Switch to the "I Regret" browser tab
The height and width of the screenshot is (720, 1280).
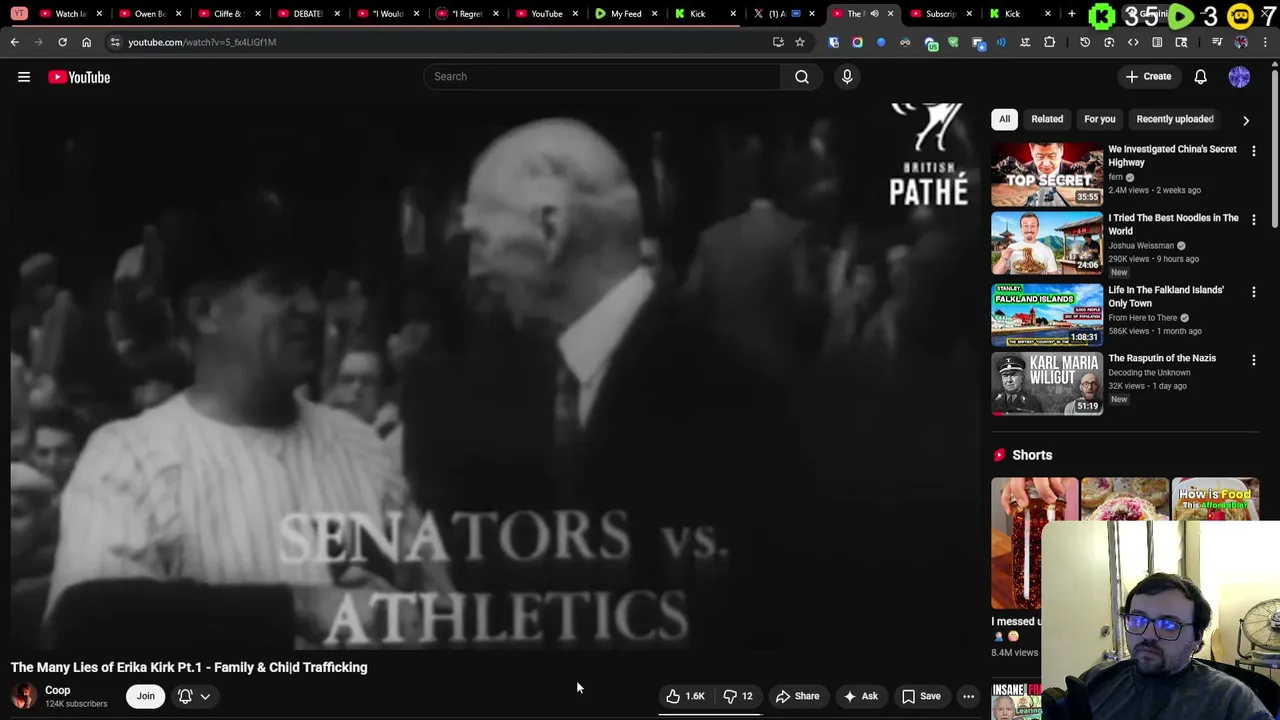pyautogui.click(x=467, y=14)
